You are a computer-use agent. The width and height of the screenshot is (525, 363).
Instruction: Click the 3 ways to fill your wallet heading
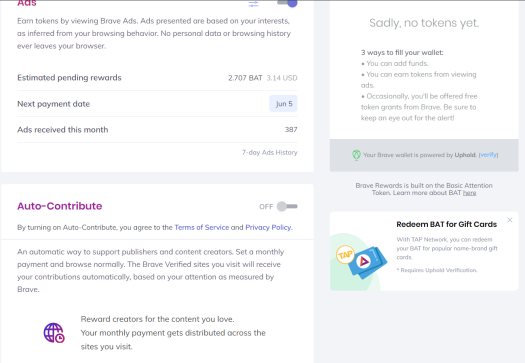[x=402, y=53]
